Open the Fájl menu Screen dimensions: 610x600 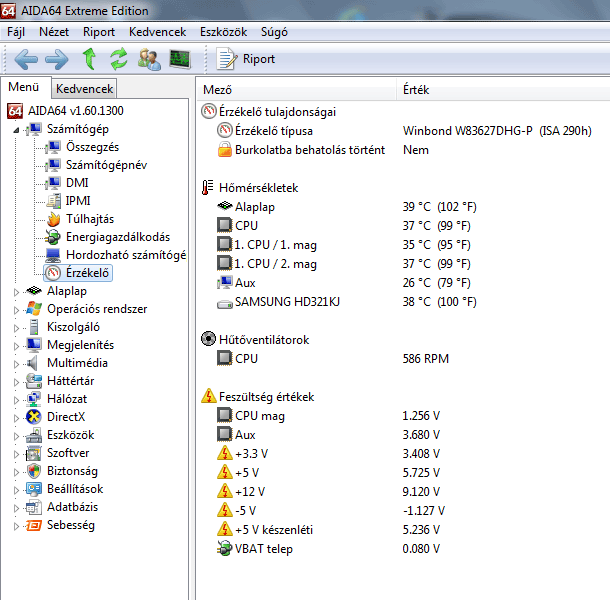coord(16,32)
